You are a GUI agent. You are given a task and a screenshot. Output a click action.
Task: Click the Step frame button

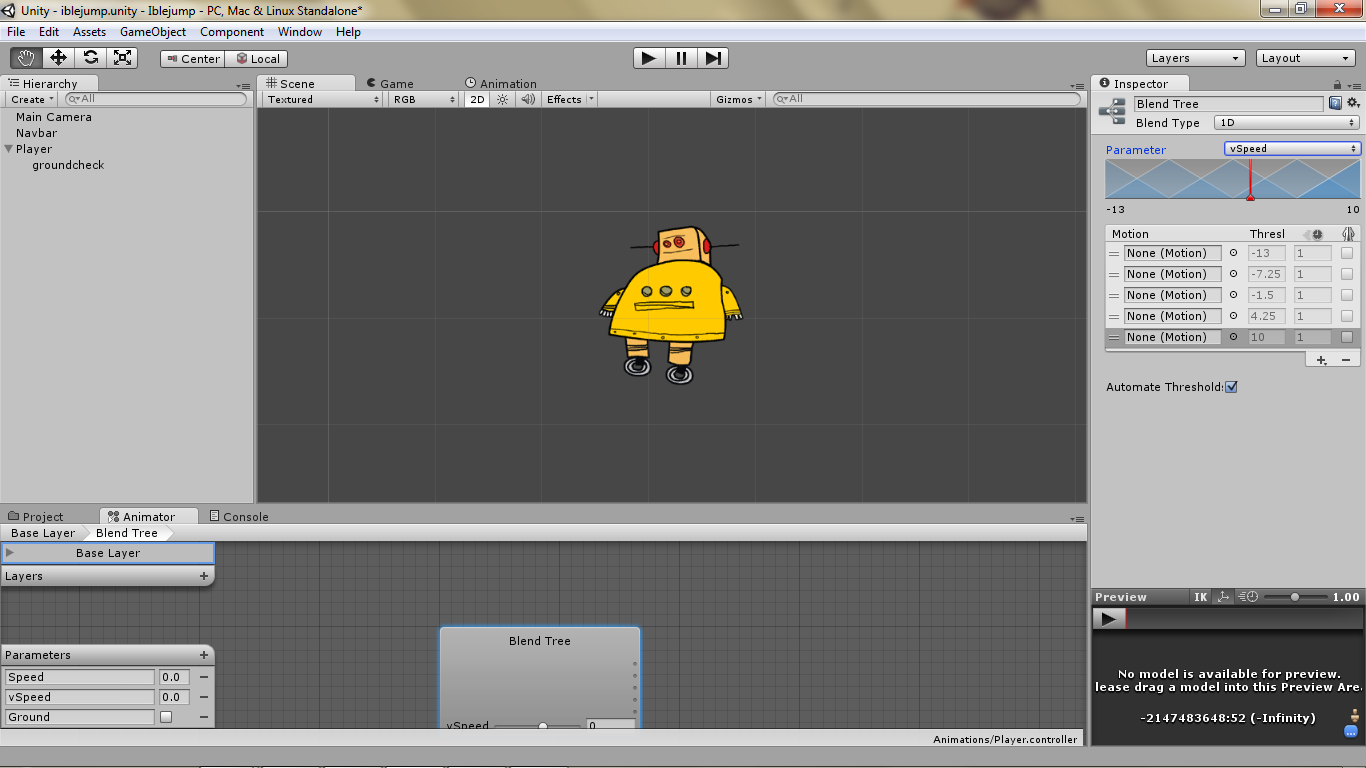point(713,58)
